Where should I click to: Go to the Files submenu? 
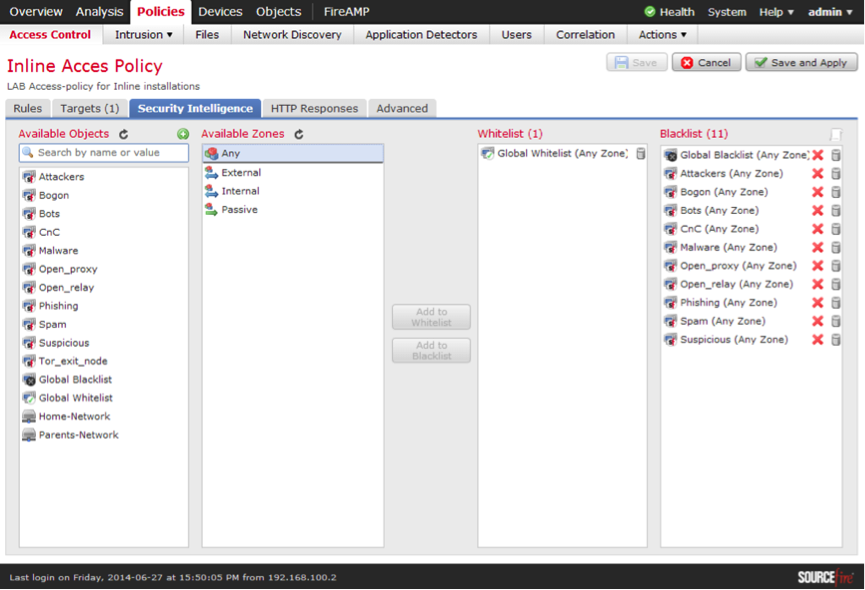207,35
